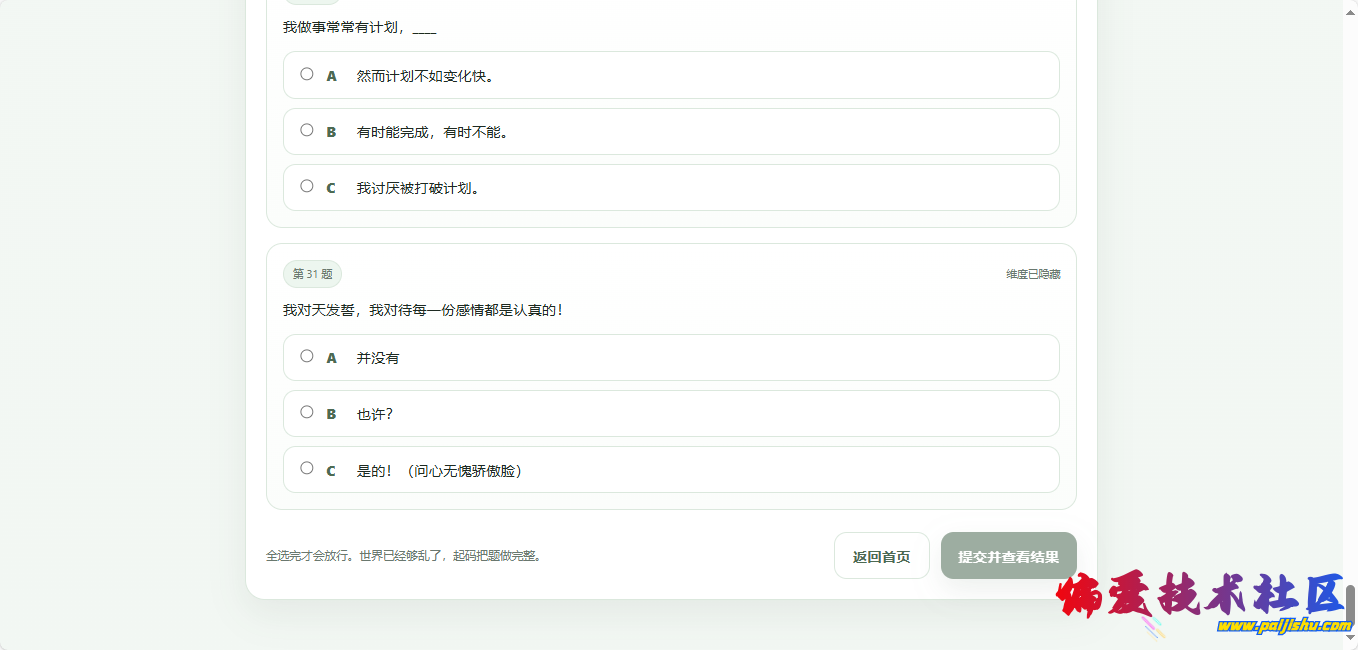Click the 提交并查看结果 submit button
Screen dimensions: 1358x650
(1008, 556)
